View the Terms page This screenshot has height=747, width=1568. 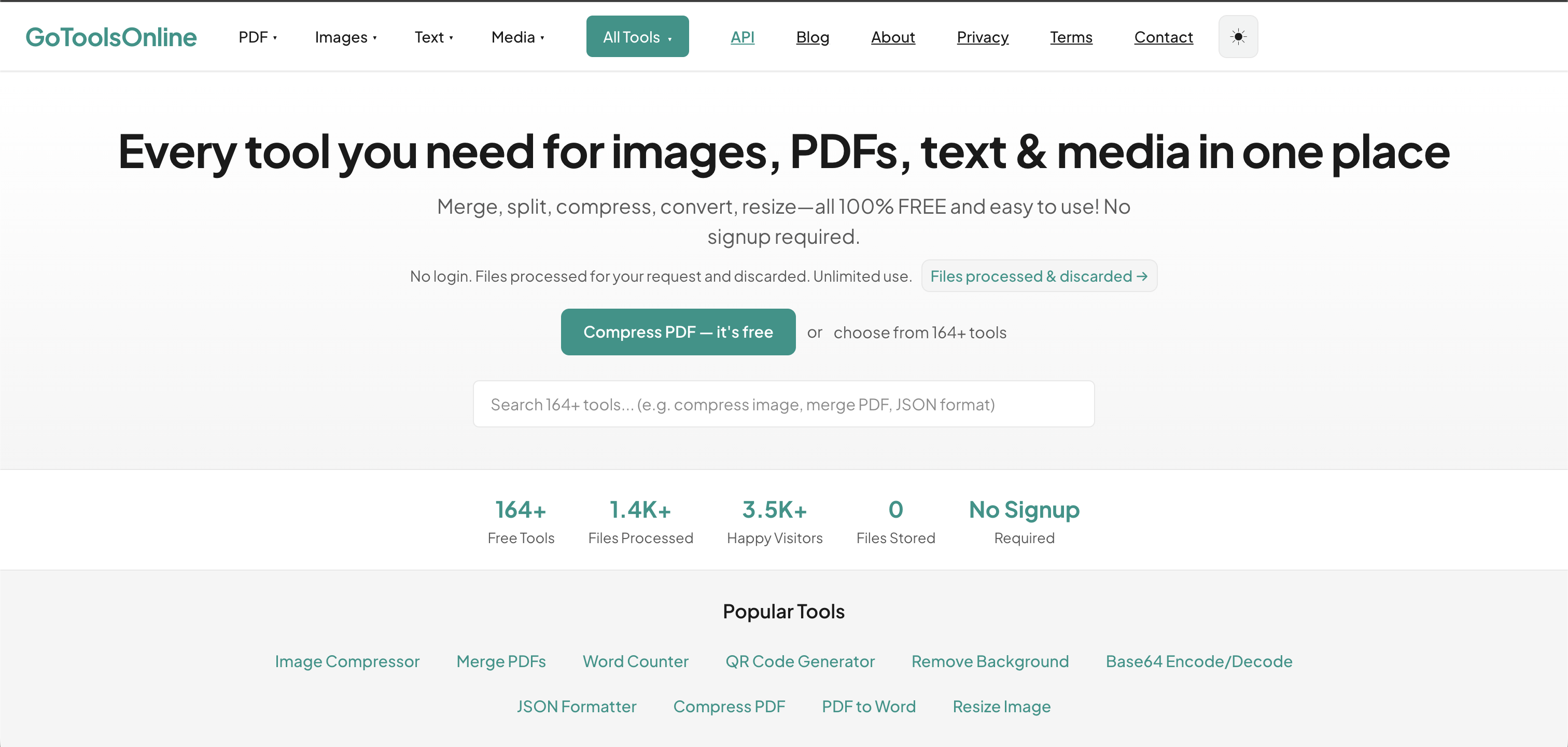click(x=1071, y=37)
